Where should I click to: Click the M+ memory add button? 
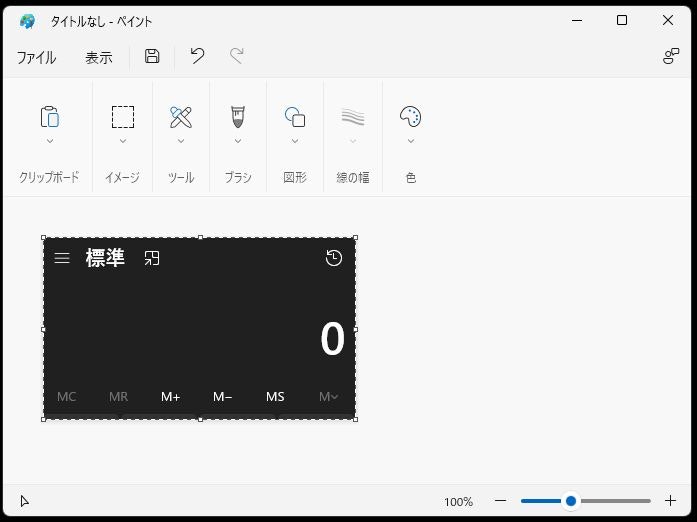171,396
